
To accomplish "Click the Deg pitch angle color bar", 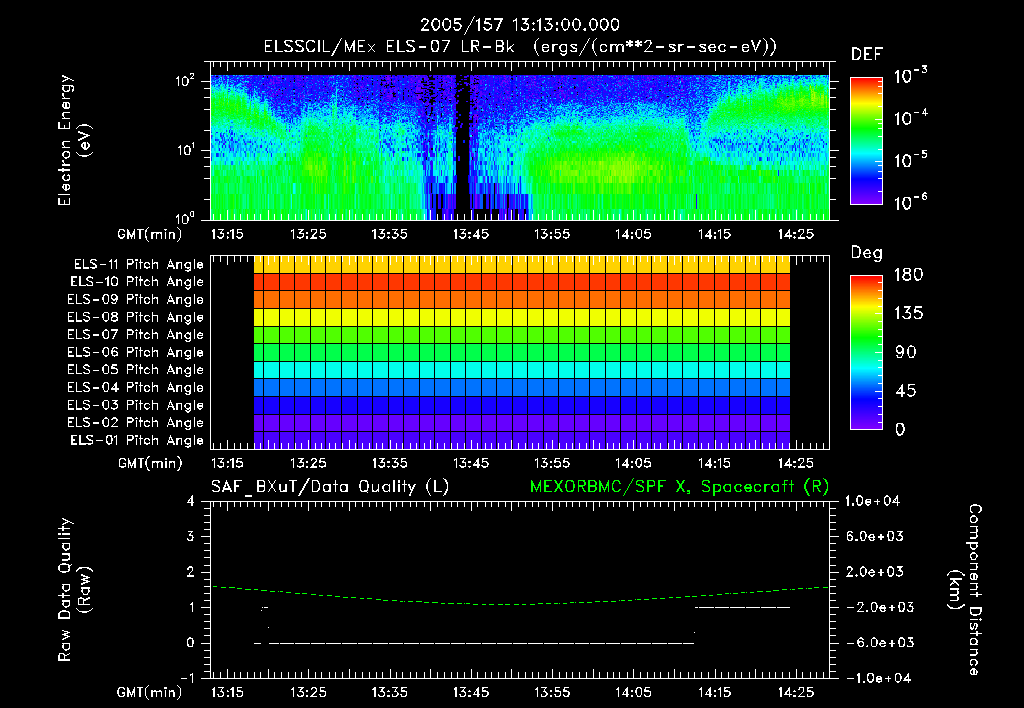I will pyautogui.click(x=866, y=353).
